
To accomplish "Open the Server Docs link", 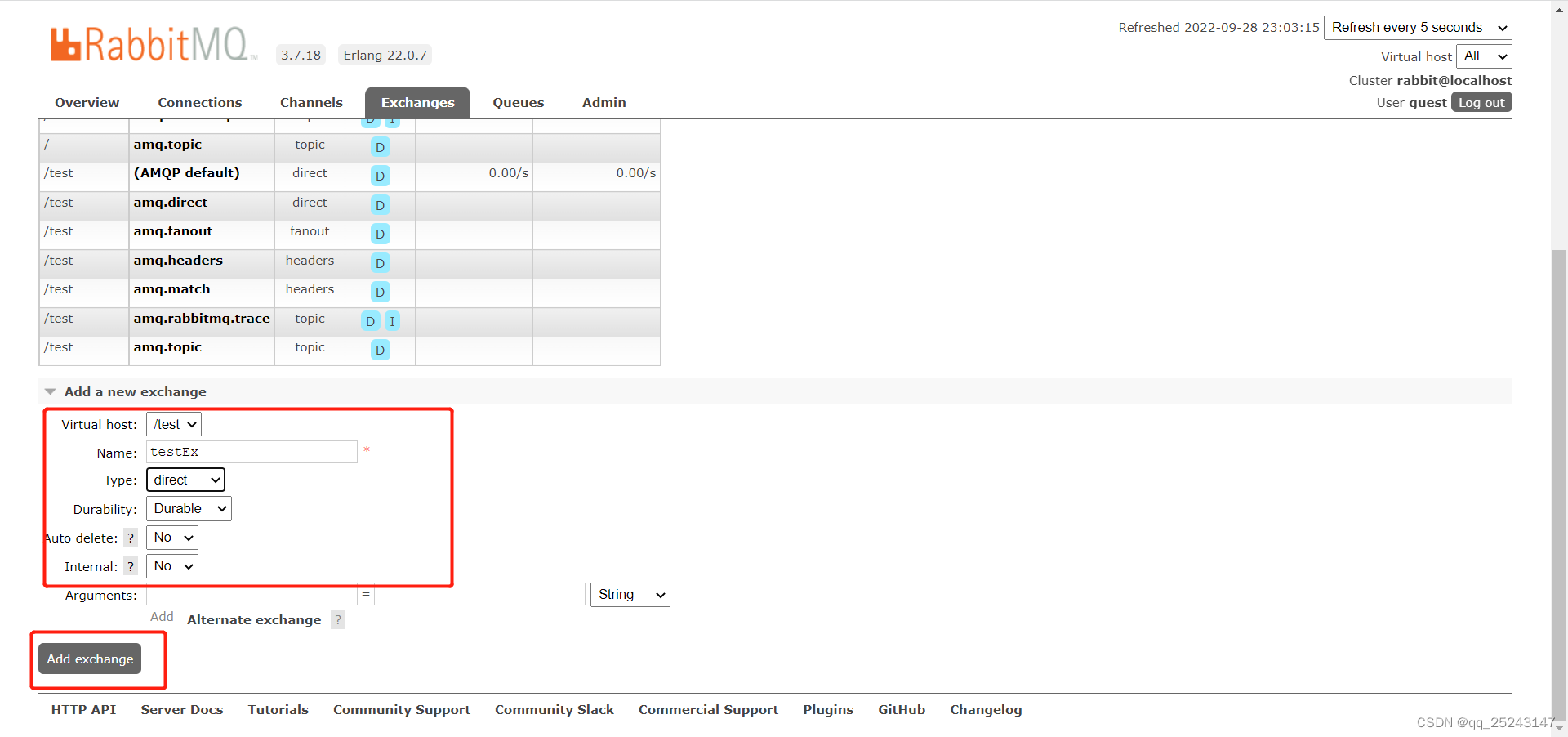I will click(x=182, y=710).
